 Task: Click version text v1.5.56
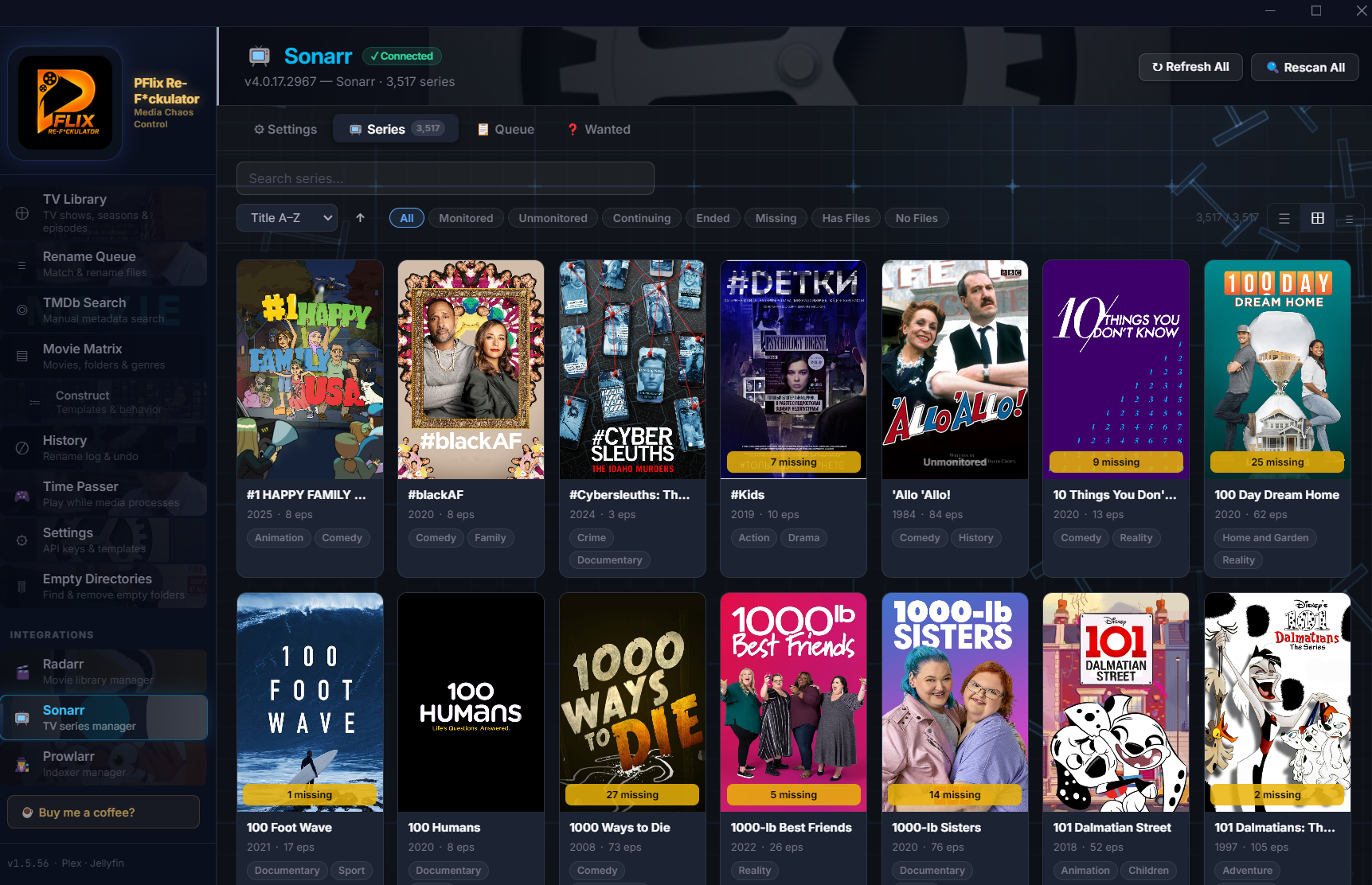click(28, 863)
